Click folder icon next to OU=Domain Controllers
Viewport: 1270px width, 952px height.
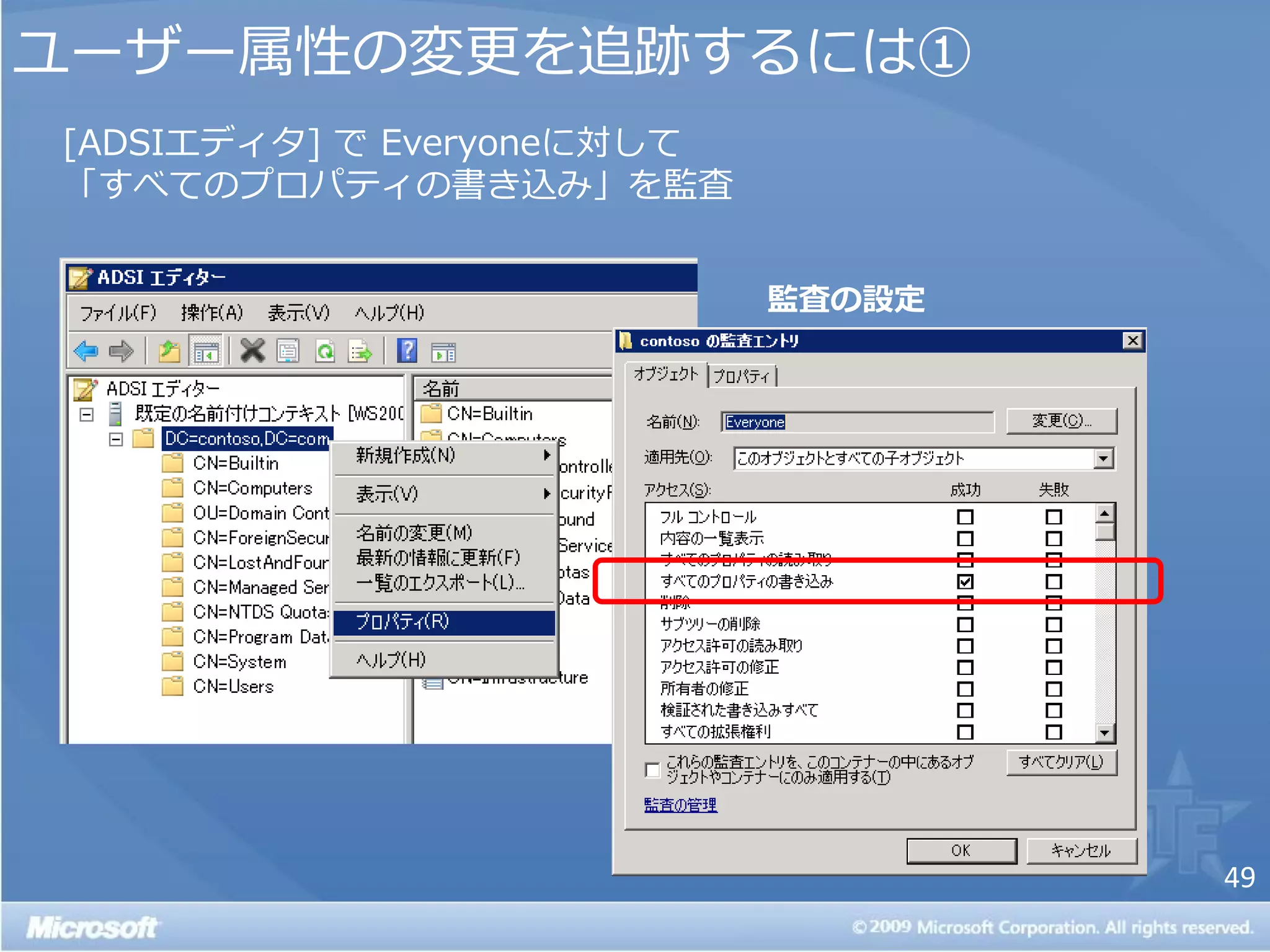pos(173,513)
